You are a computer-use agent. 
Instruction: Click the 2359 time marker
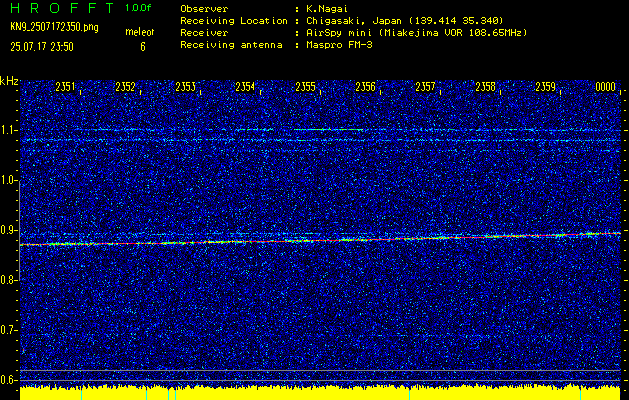pyautogui.click(x=546, y=87)
